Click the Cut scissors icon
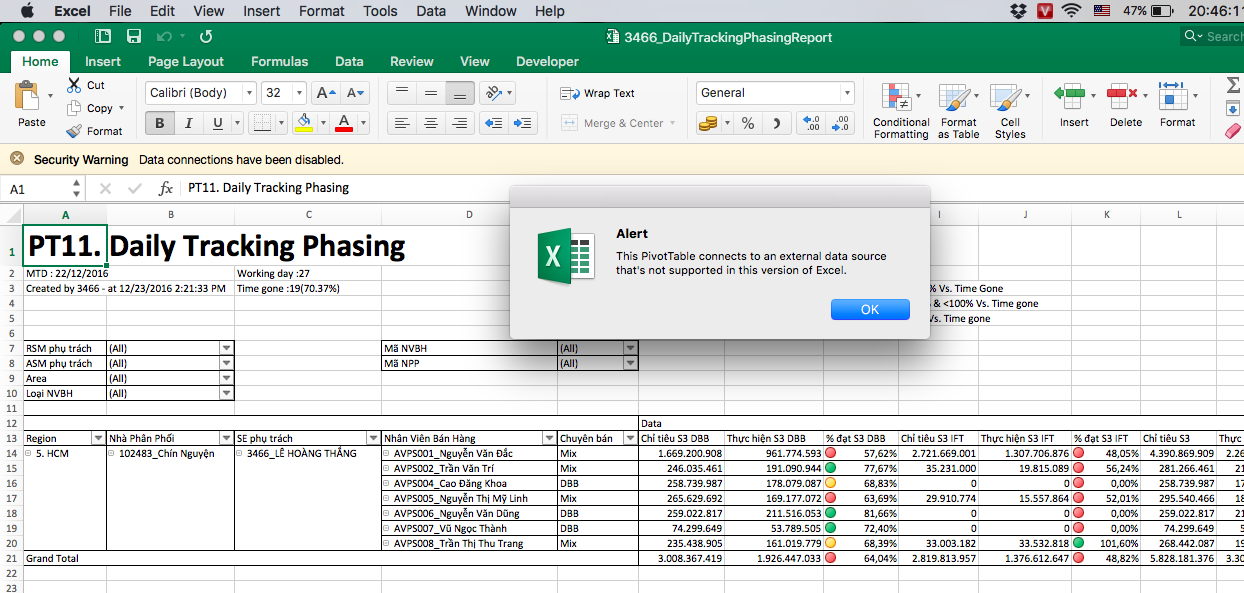Image resolution: width=1244 pixels, height=593 pixels. tap(74, 86)
